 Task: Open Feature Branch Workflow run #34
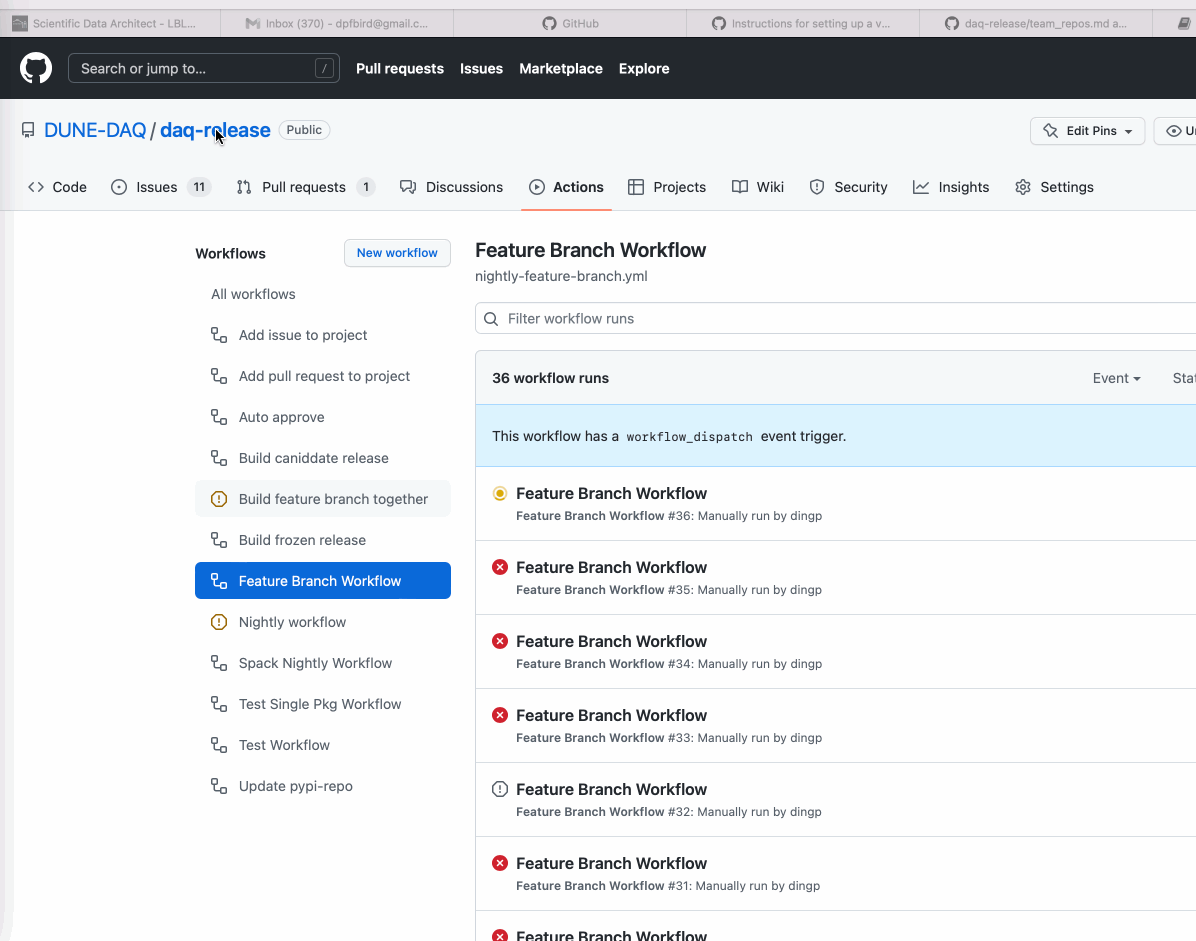pyautogui.click(x=611, y=641)
